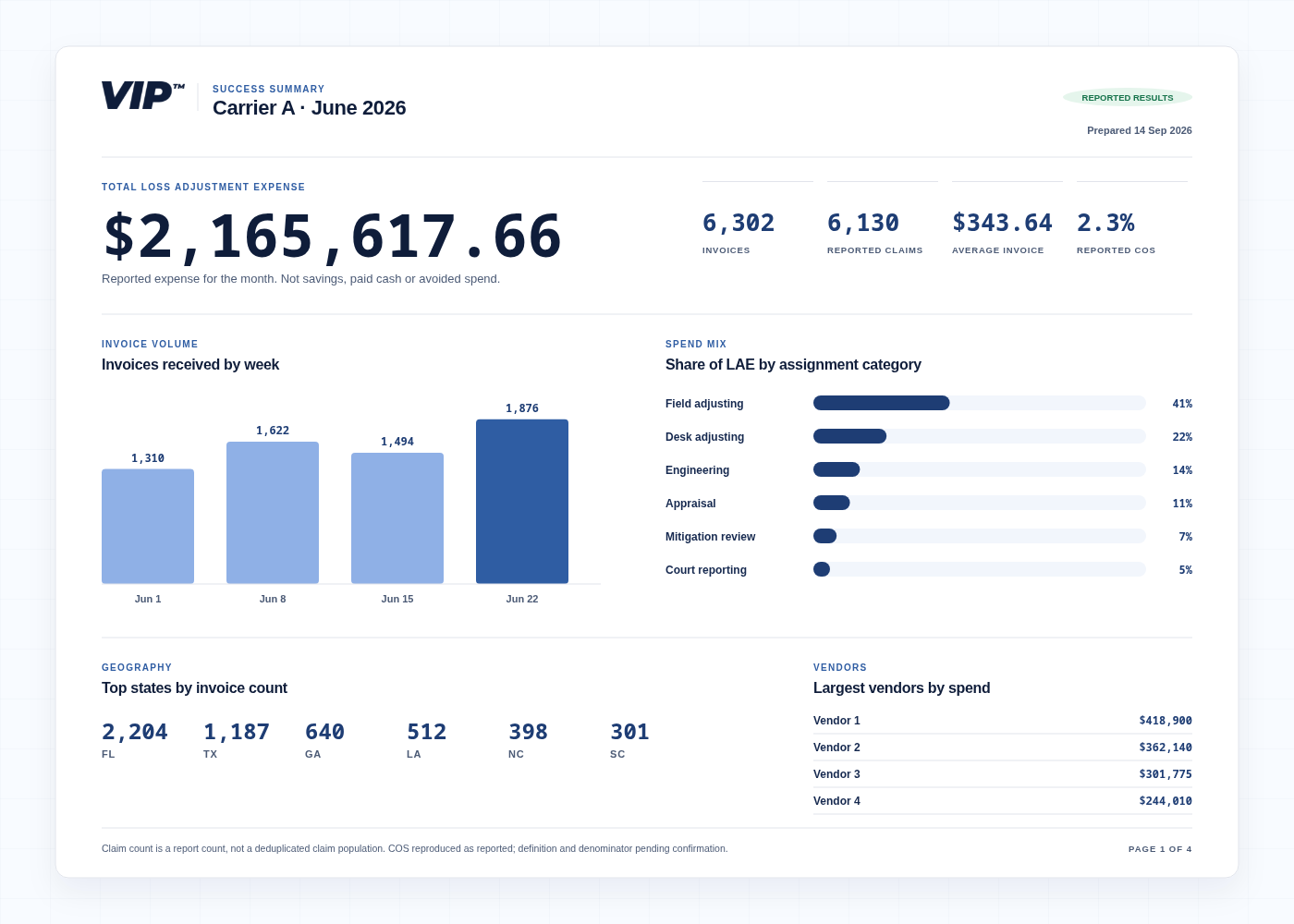The height and width of the screenshot is (924, 1294).
Task: Click the Top states by invoice count heading
Action: (194, 688)
